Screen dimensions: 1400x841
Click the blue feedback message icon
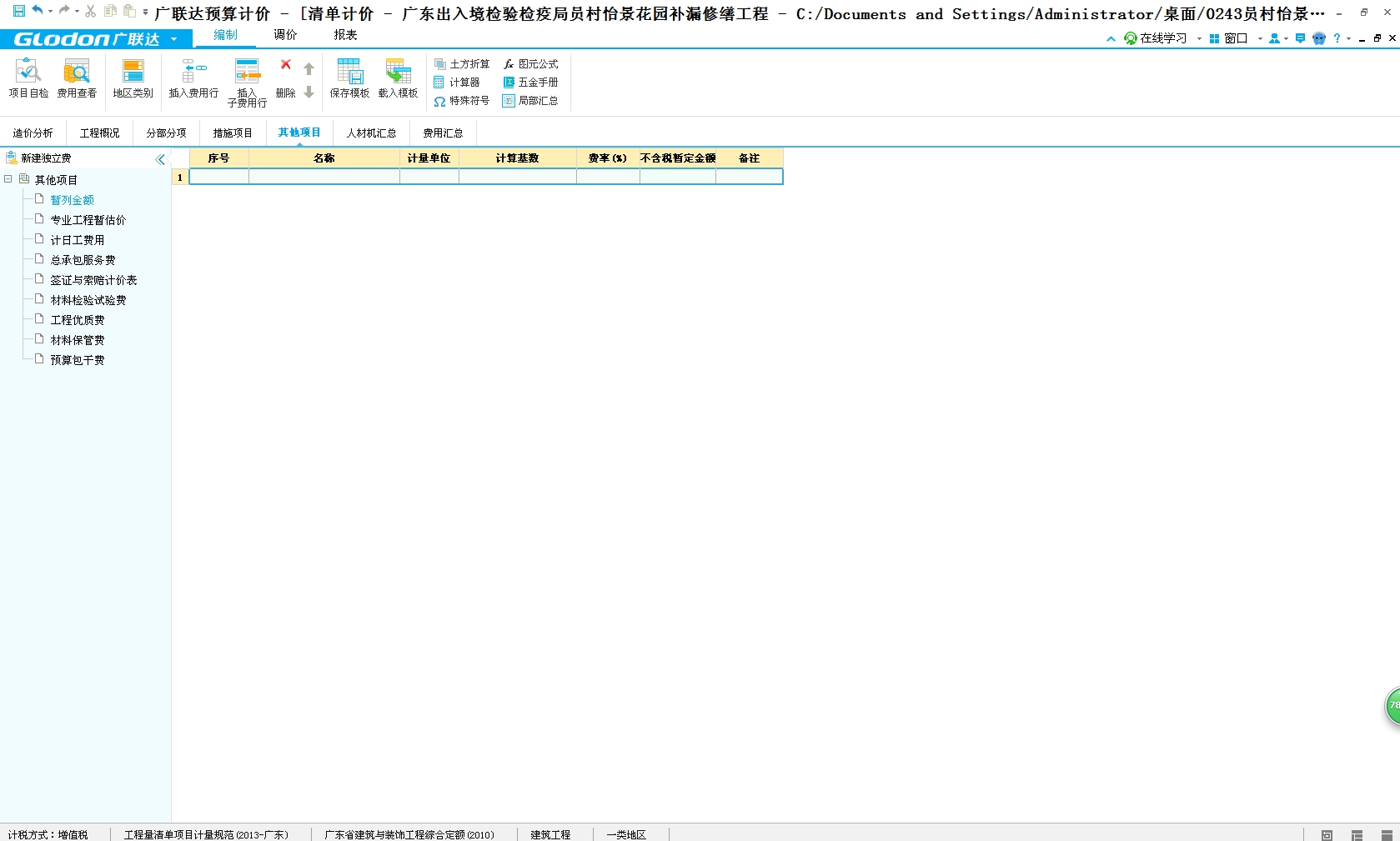[x=1300, y=38]
